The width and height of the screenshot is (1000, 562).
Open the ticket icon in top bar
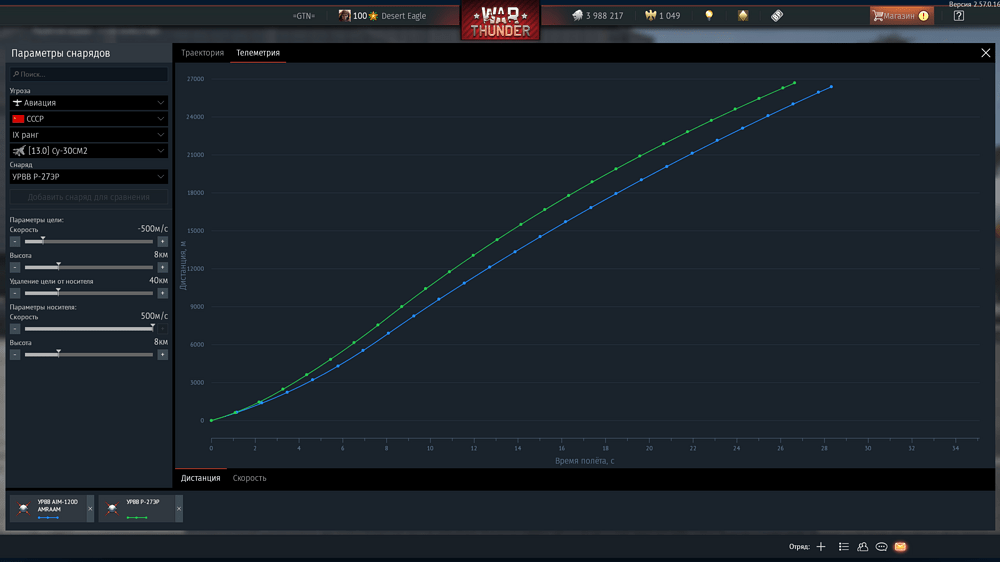click(x=777, y=15)
